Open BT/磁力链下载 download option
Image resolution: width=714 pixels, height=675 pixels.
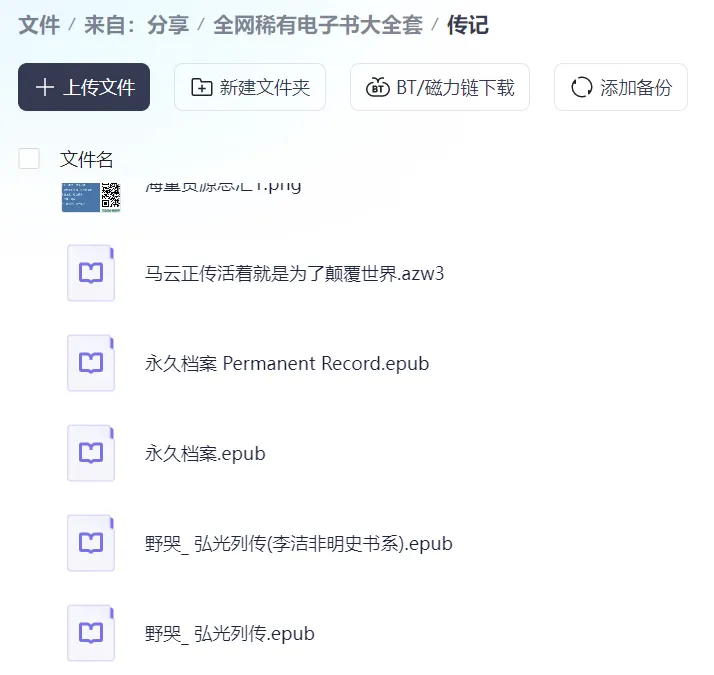pyautogui.click(x=439, y=87)
